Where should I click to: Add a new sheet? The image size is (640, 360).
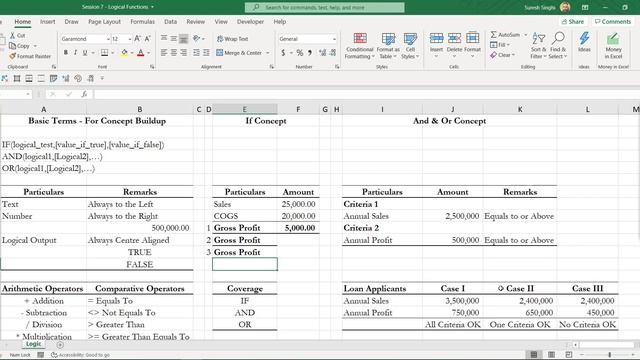[60, 345]
